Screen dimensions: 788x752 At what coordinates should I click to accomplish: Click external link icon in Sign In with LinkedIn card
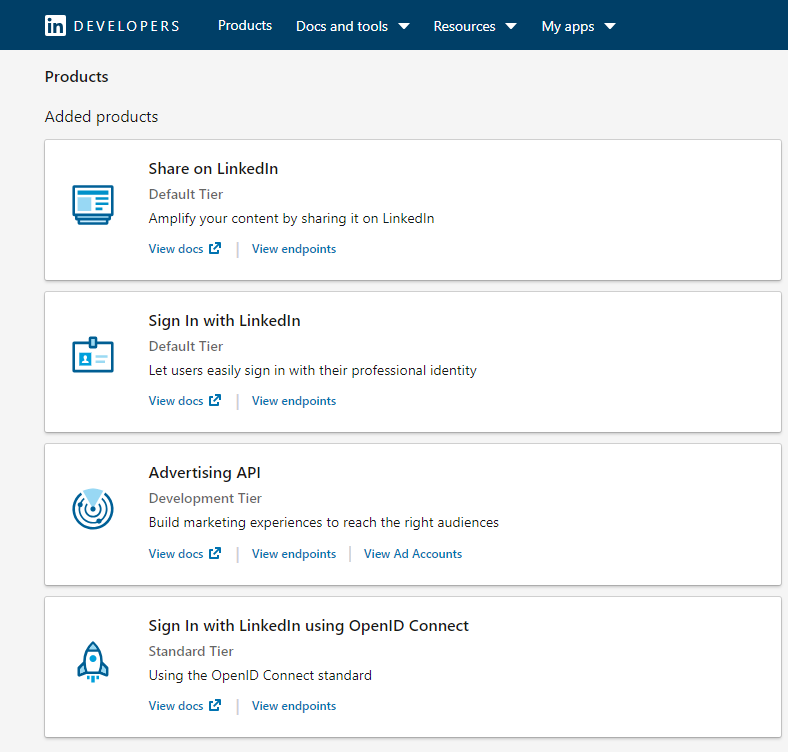(x=215, y=400)
